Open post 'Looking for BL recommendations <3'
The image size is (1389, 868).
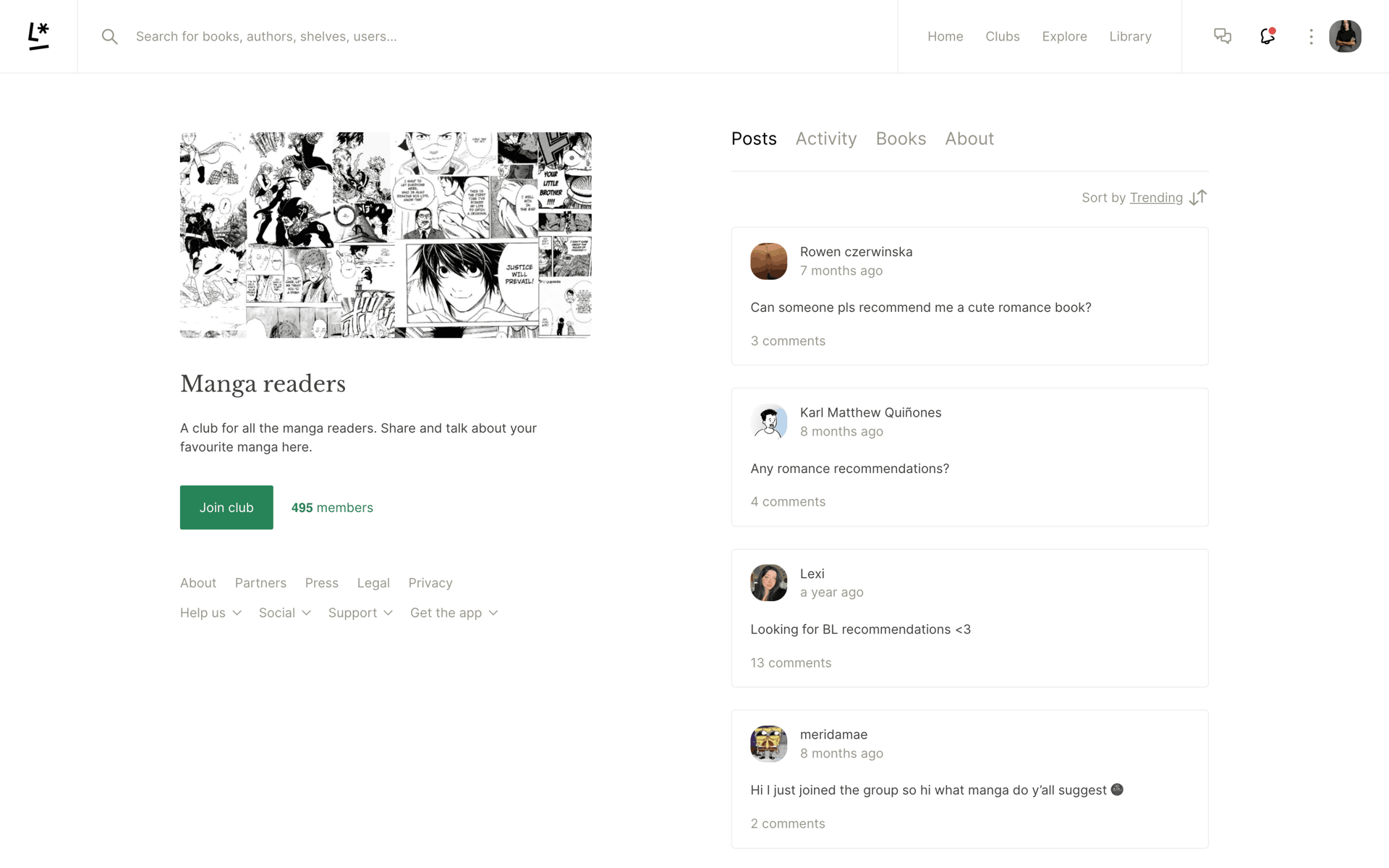click(x=860, y=629)
